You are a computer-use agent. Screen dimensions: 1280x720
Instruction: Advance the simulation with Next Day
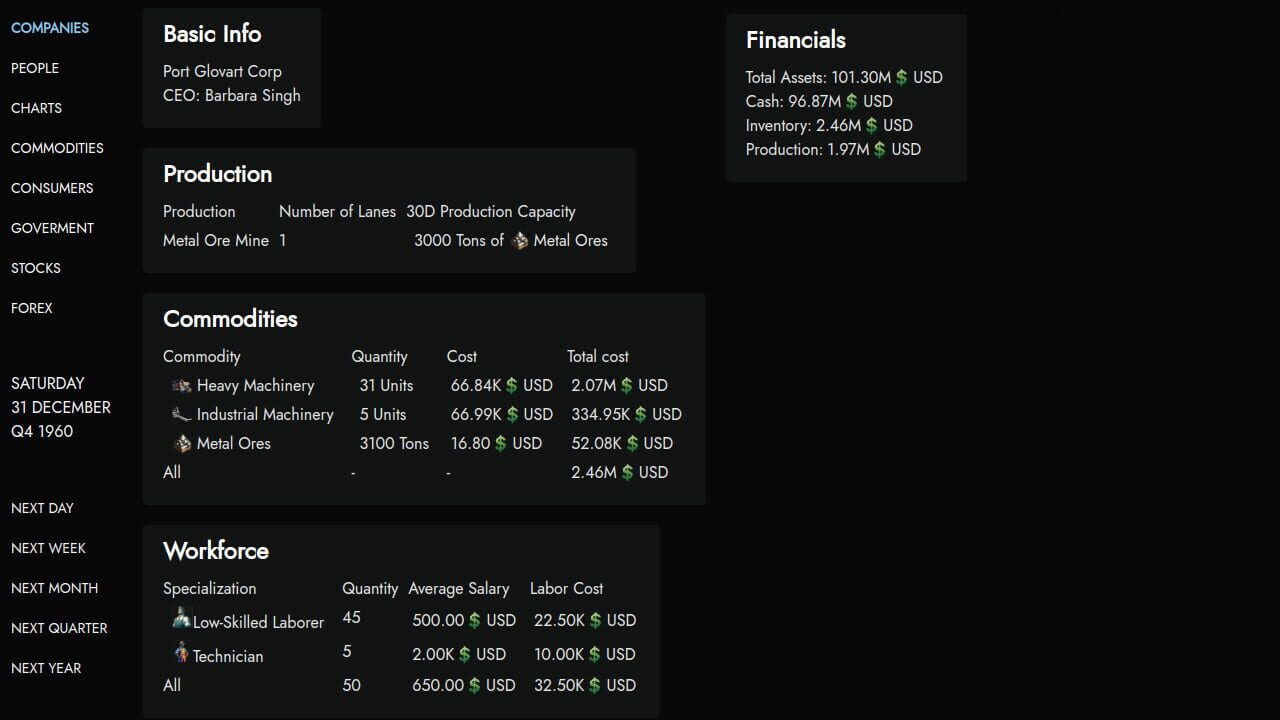pos(42,508)
